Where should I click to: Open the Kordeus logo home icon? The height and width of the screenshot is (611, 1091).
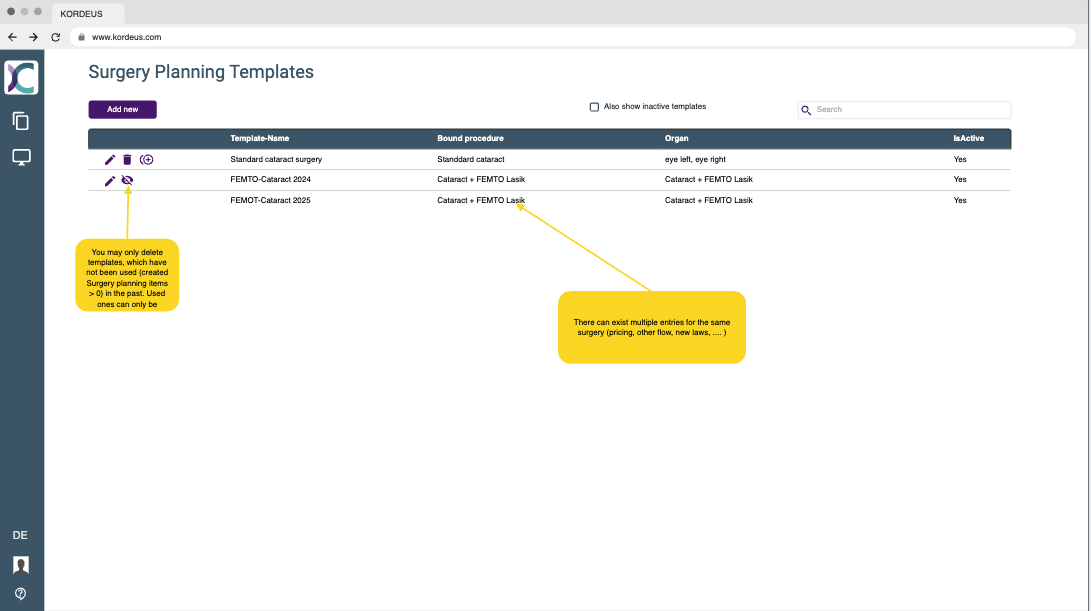[21, 78]
